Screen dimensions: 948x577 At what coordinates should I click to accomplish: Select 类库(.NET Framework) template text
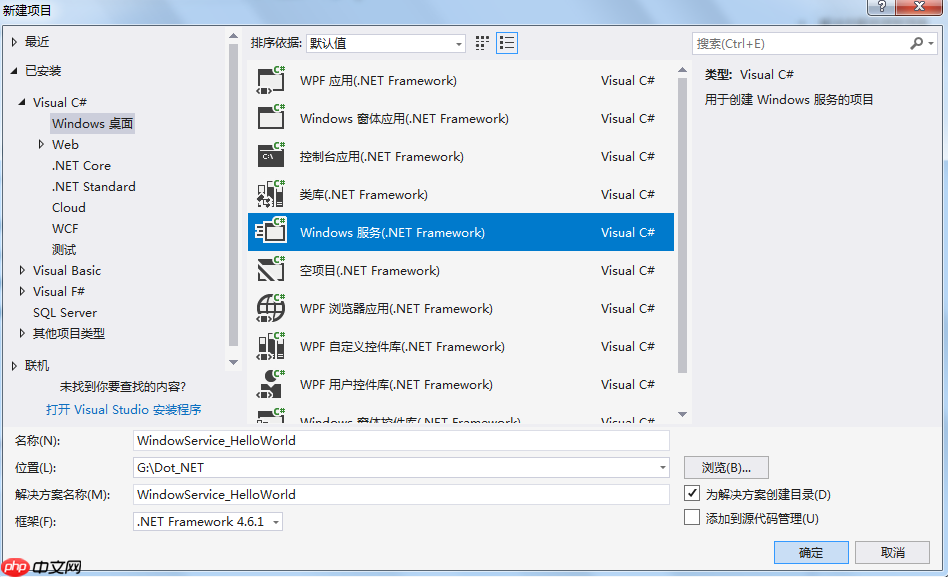click(x=364, y=195)
